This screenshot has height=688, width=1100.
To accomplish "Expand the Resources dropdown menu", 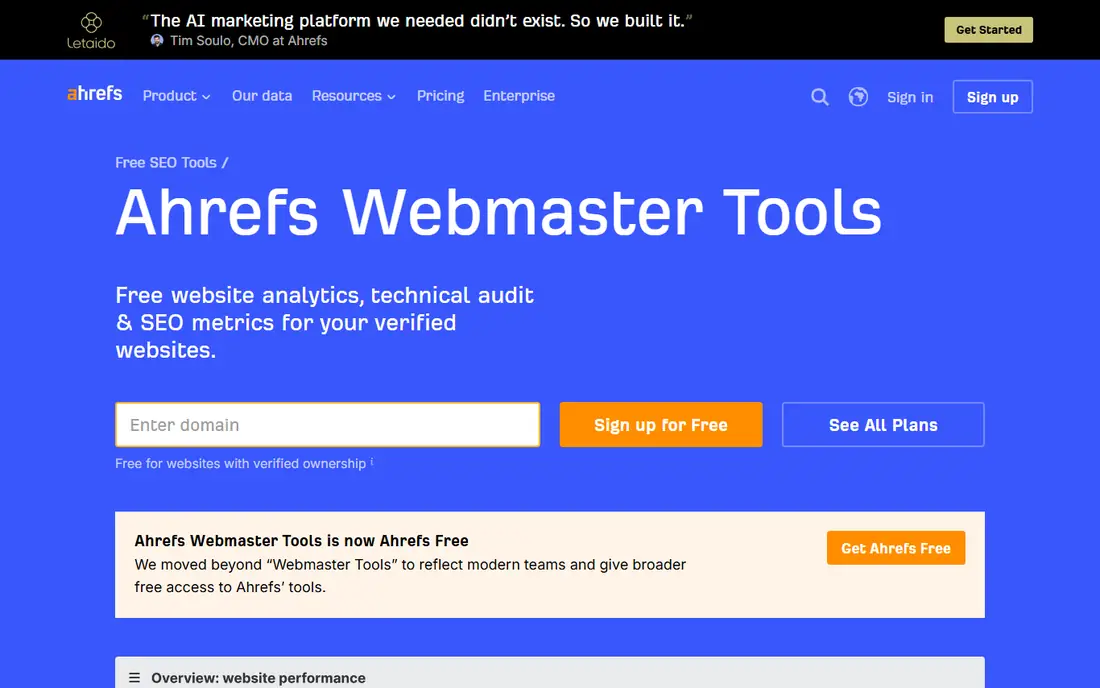I will click(x=354, y=96).
